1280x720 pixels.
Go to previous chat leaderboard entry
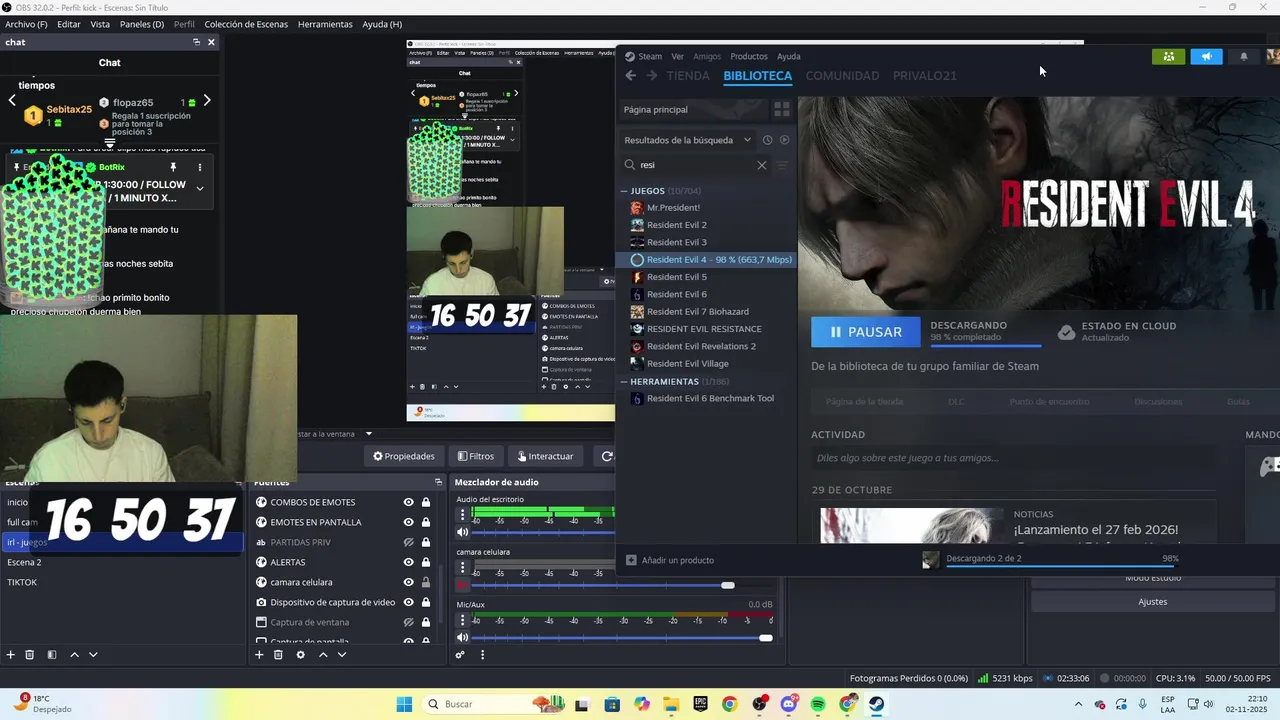pos(12,100)
